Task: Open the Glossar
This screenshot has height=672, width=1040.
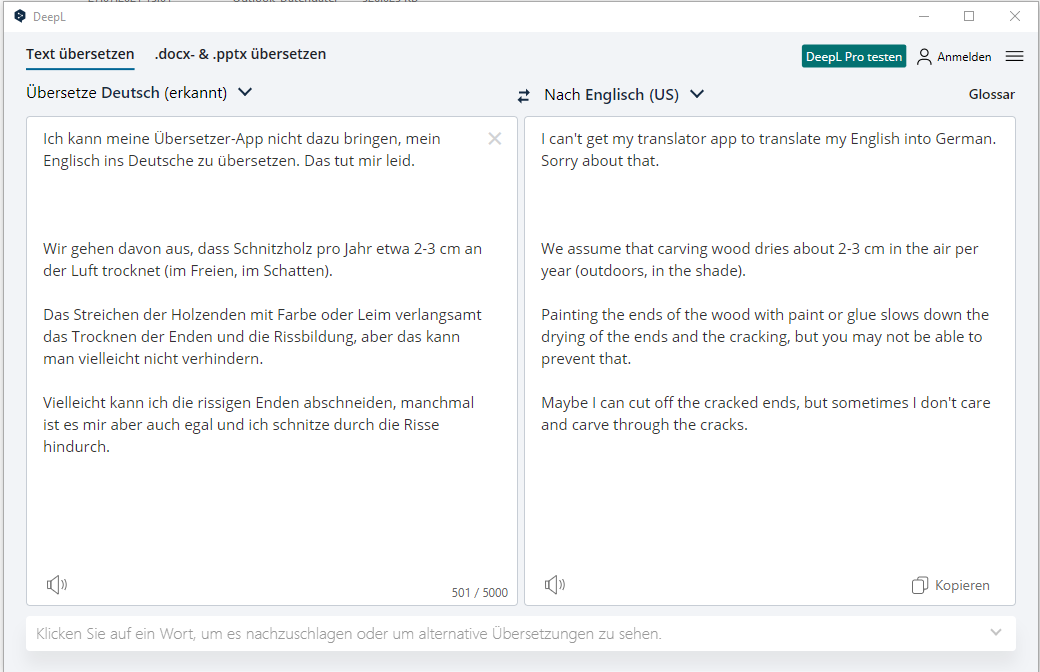Action: (x=992, y=94)
